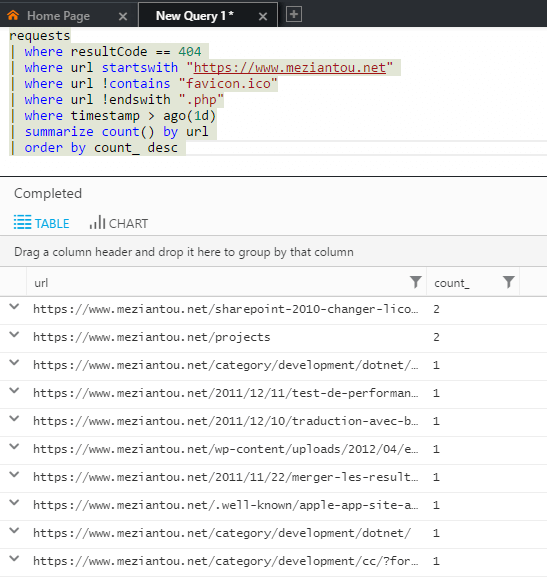The width and height of the screenshot is (547, 578).
Task: Select the sharepoint-2010-changer-lico url cell
Action: coord(226,309)
